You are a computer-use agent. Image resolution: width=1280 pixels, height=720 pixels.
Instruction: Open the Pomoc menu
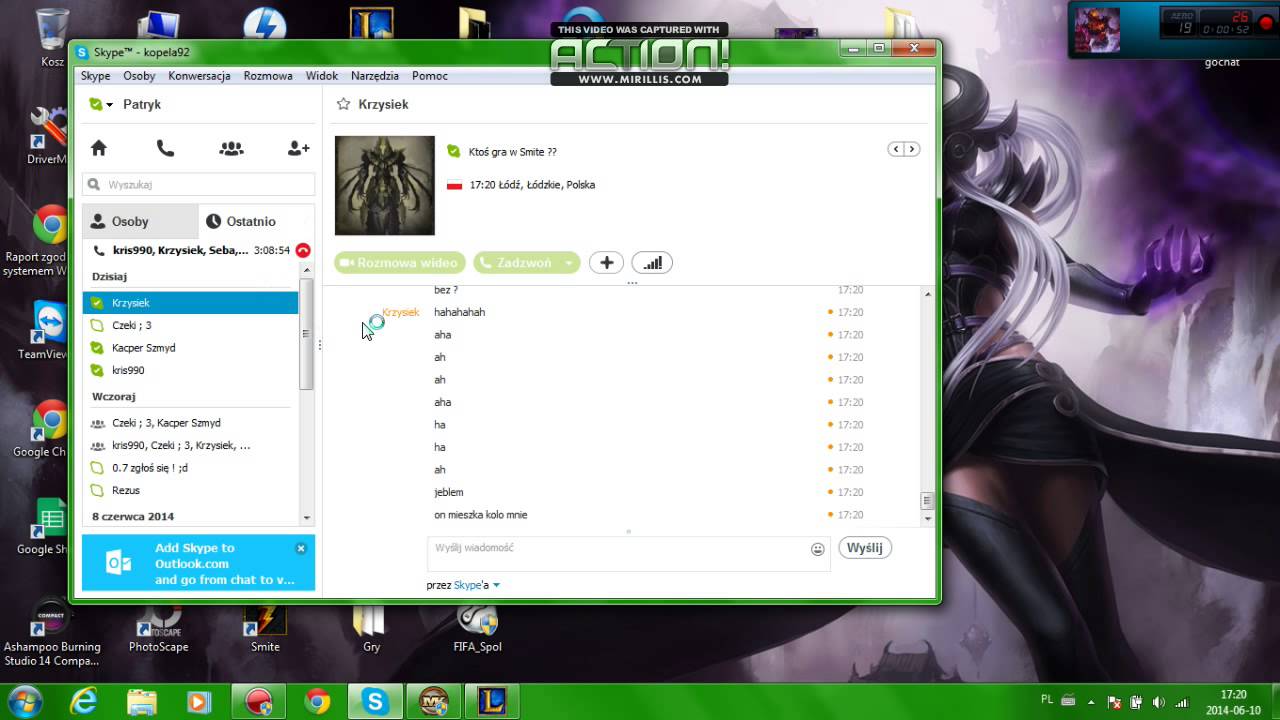point(430,76)
